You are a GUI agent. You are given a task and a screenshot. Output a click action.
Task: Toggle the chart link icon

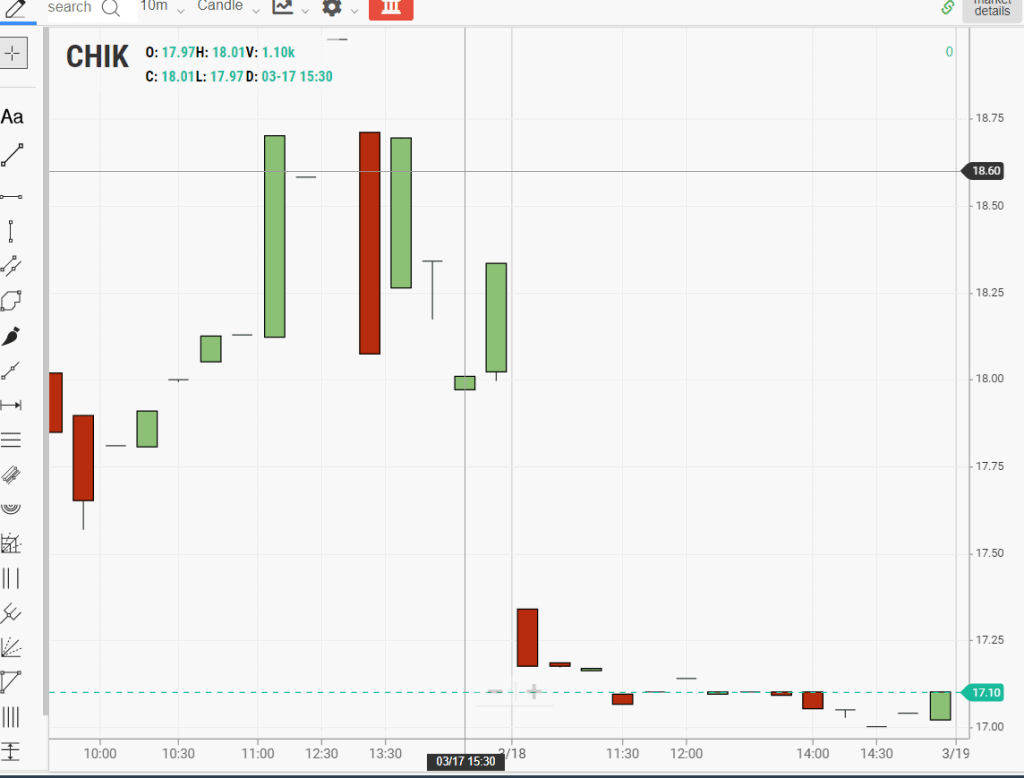coord(948,8)
